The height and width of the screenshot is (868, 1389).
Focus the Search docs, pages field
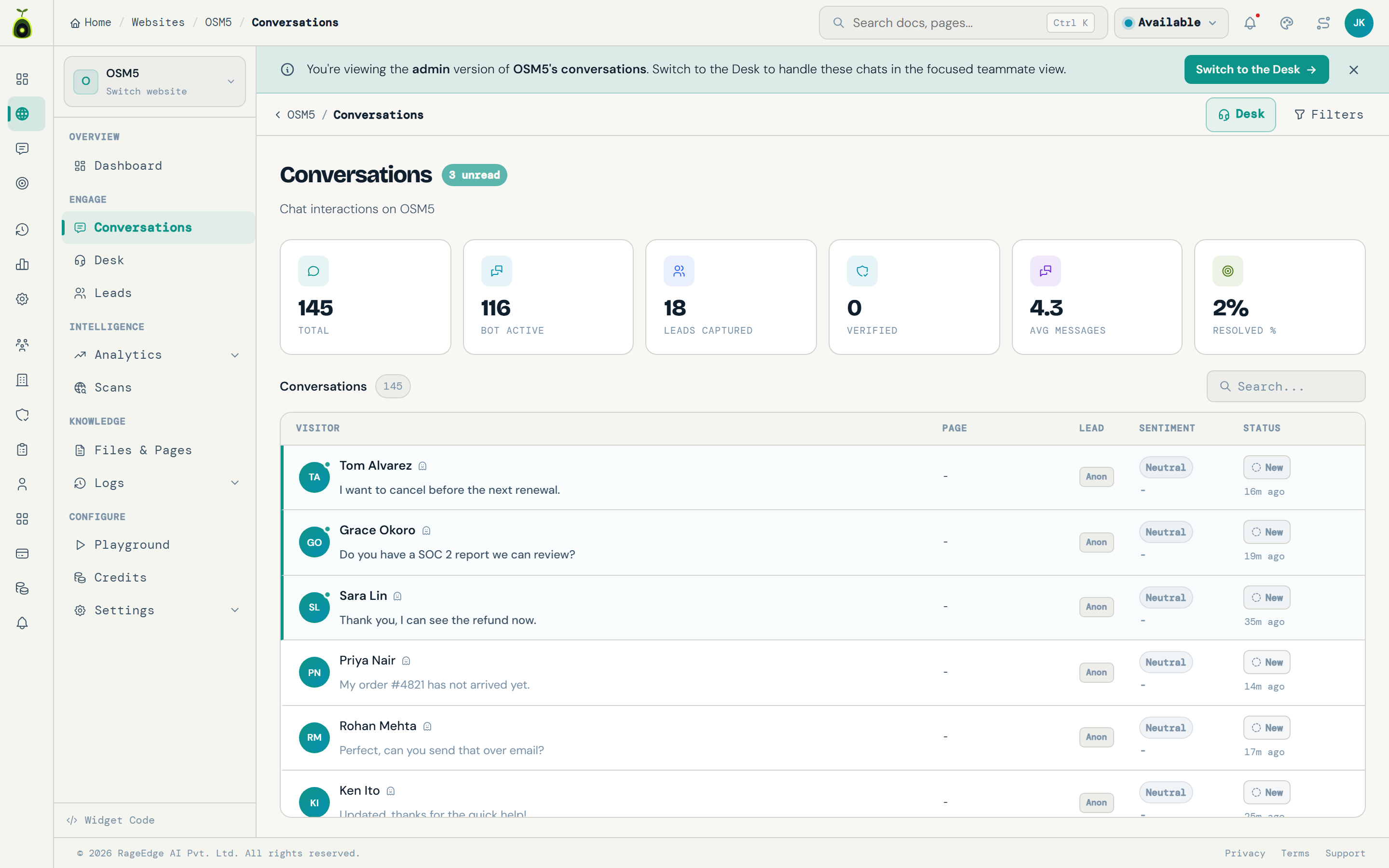pyautogui.click(x=963, y=23)
